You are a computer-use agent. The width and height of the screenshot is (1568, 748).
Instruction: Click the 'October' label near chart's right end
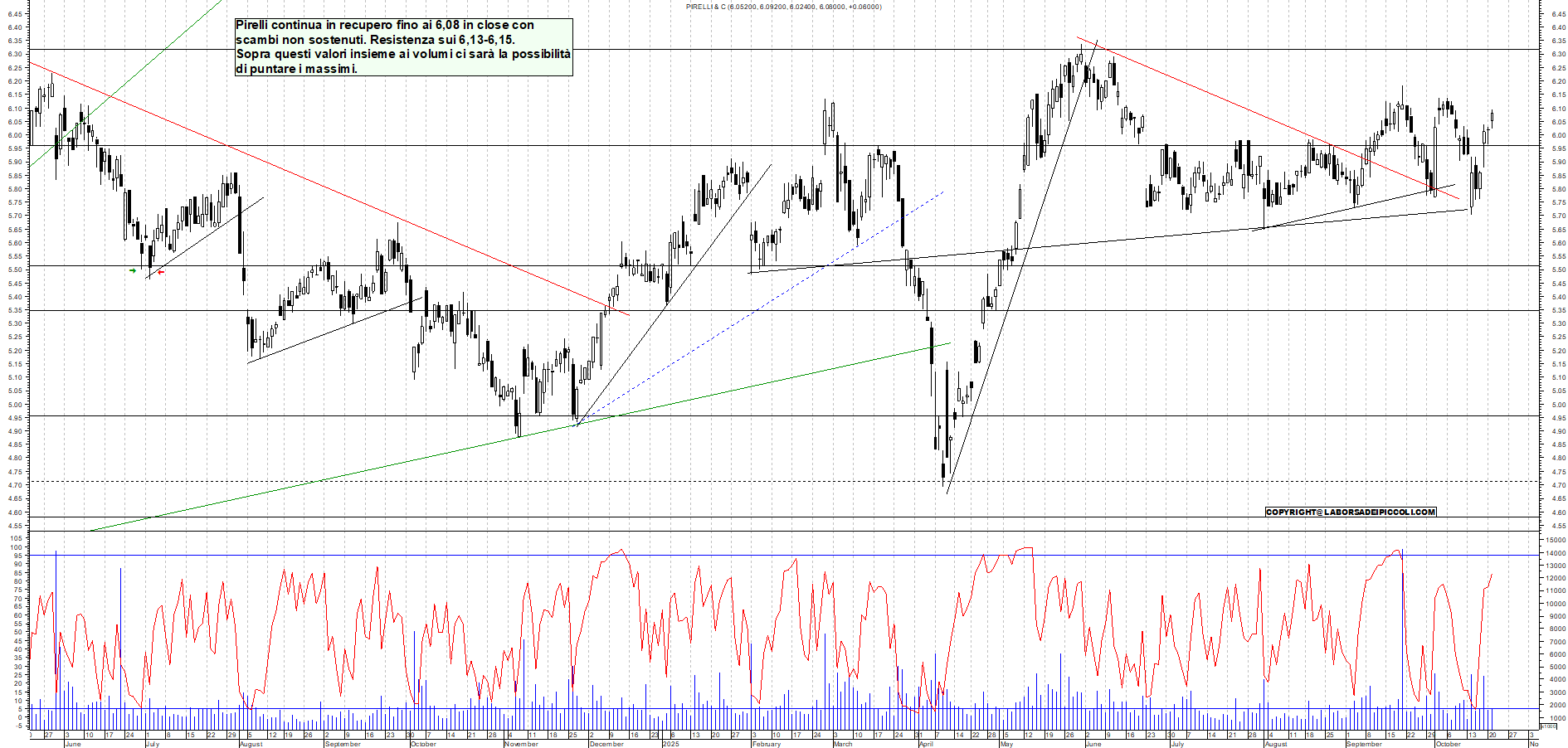pyautogui.click(x=1448, y=744)
